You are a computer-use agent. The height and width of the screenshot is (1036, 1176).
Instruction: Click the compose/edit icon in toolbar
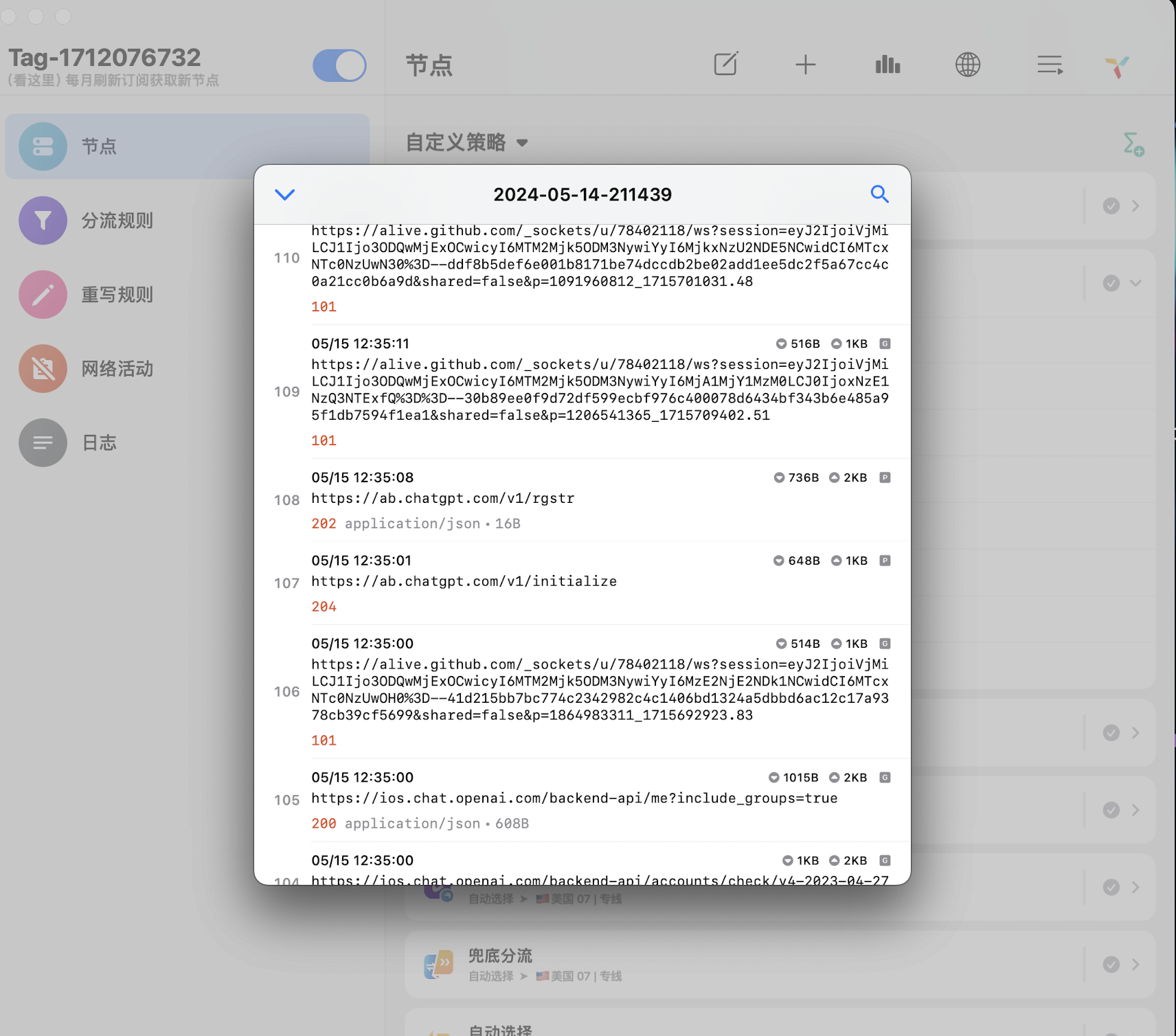coord(726,65)
